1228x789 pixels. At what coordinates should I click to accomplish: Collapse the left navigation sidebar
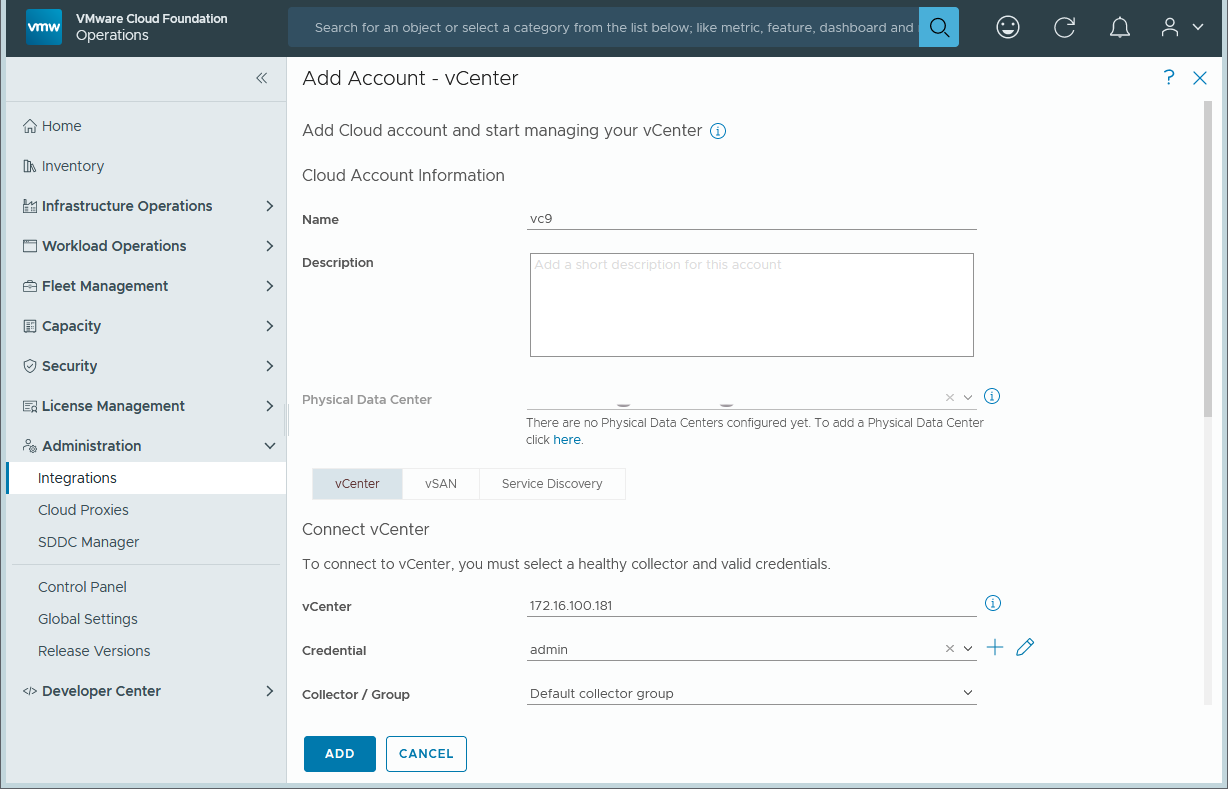pos(261,78)
